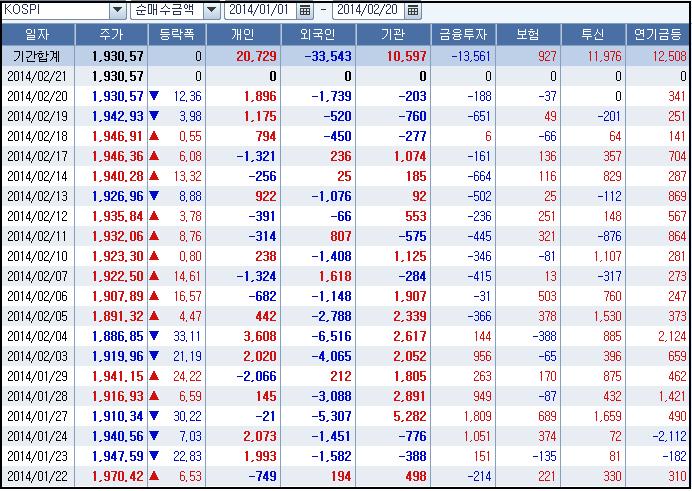Image resolution: width=692 pixels, height=491 pixels.
Task: Select the 2014/02/18 date cell
Action: pyautogui.click(x=38, y=136)
